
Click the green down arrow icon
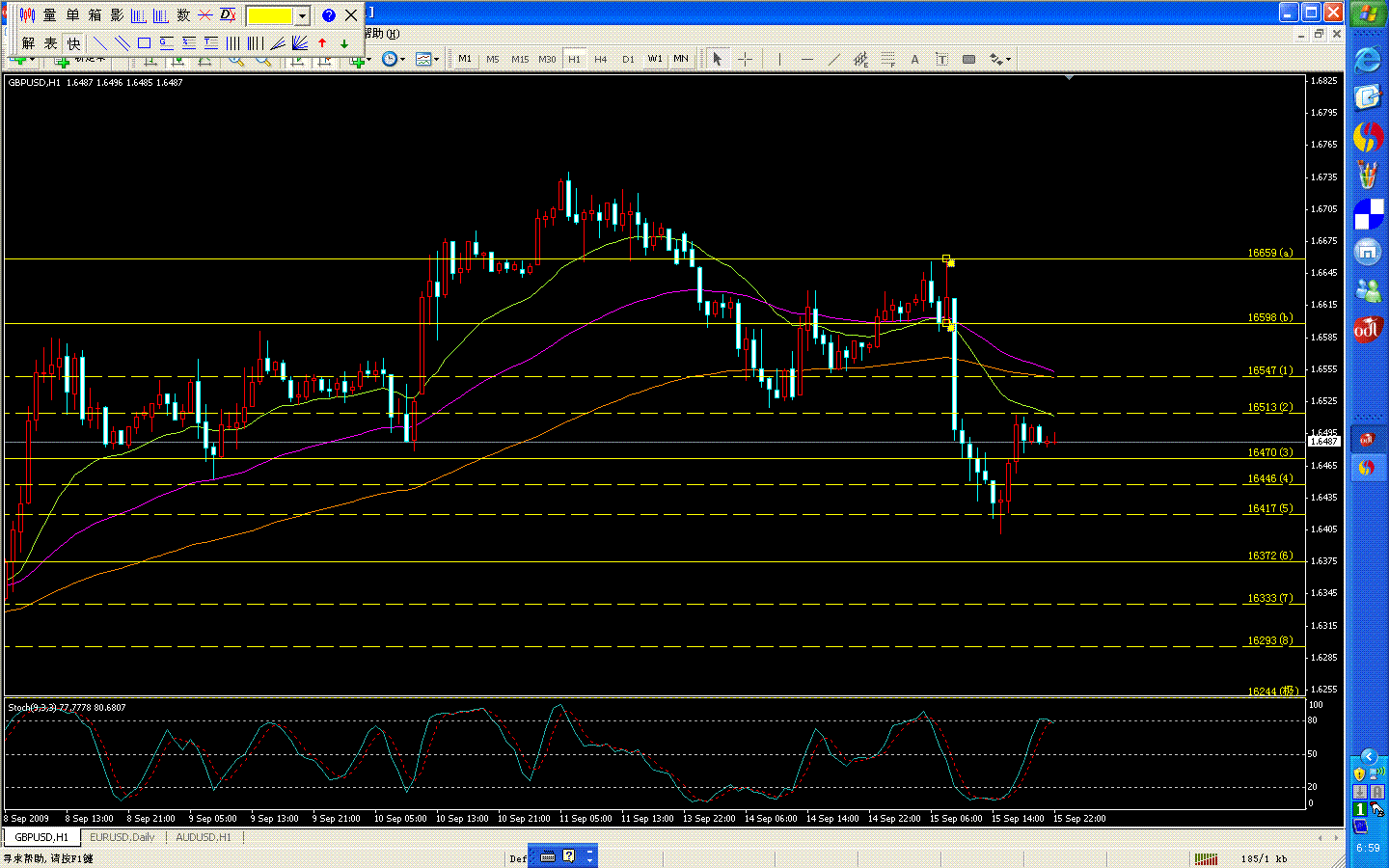pyautogui.click(x=344, y=43)
